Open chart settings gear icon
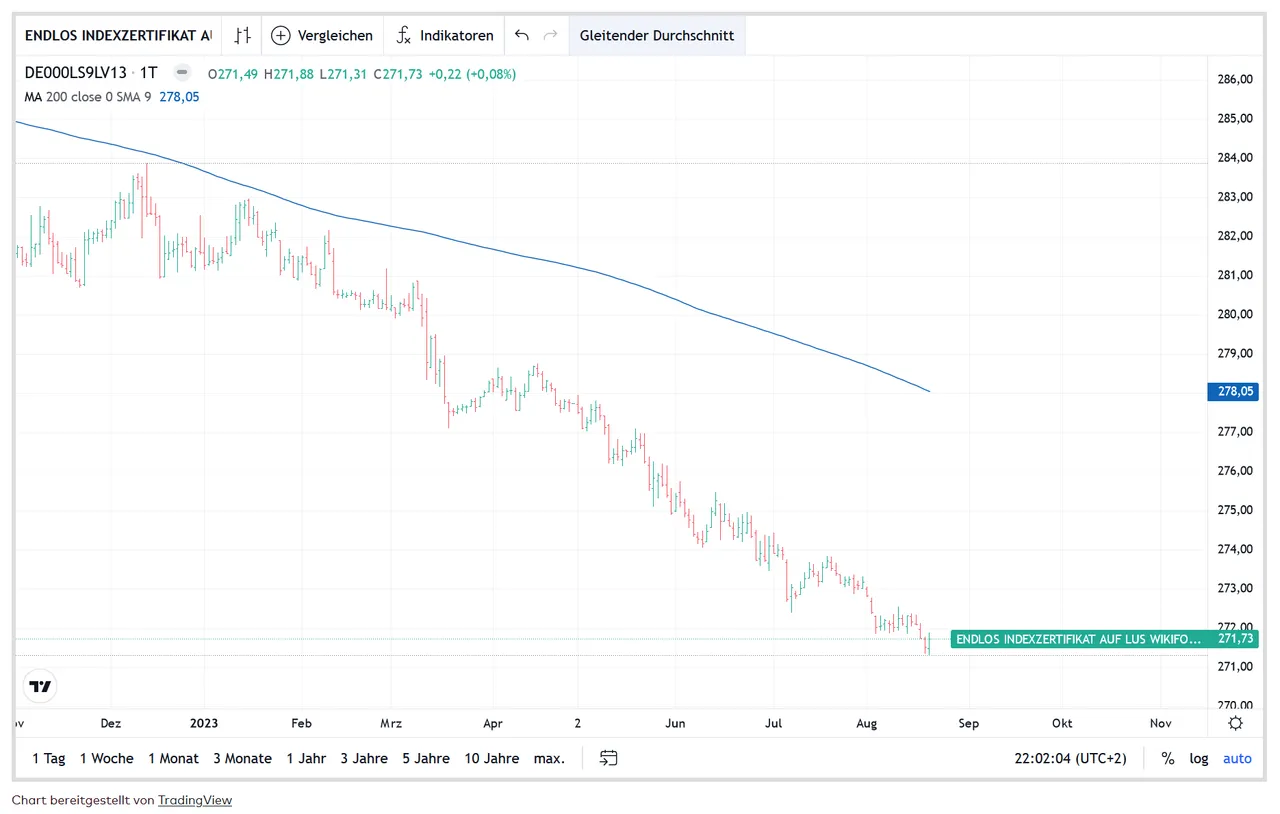 tap(1235, 723)
